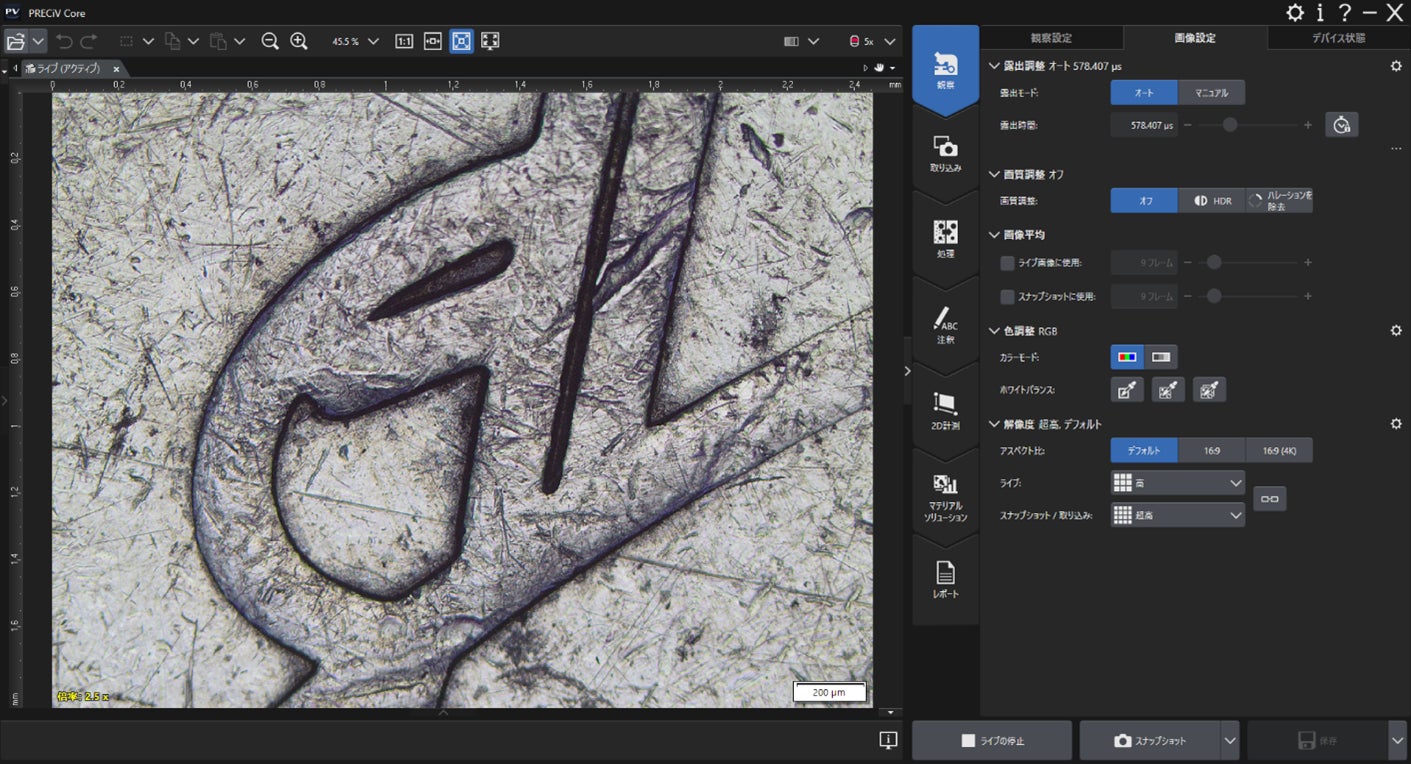
Task: Click the exposure time value field
Action: pos(1144,125)
